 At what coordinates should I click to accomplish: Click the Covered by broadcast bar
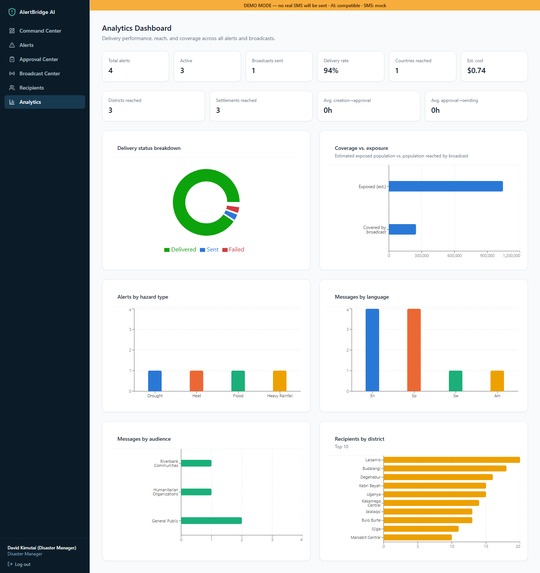point(402,229)
